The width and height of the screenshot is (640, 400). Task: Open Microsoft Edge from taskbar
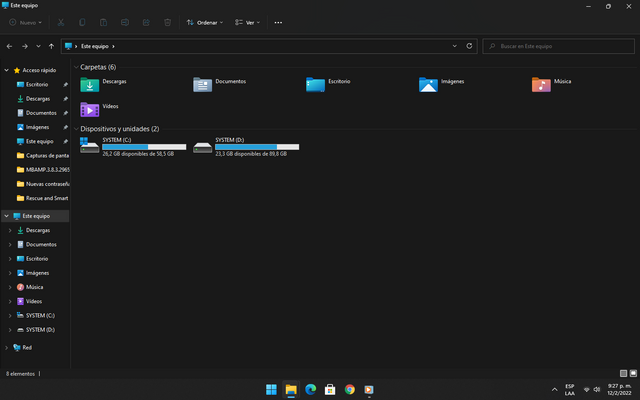pyautogui.click(x=310, y=389)
